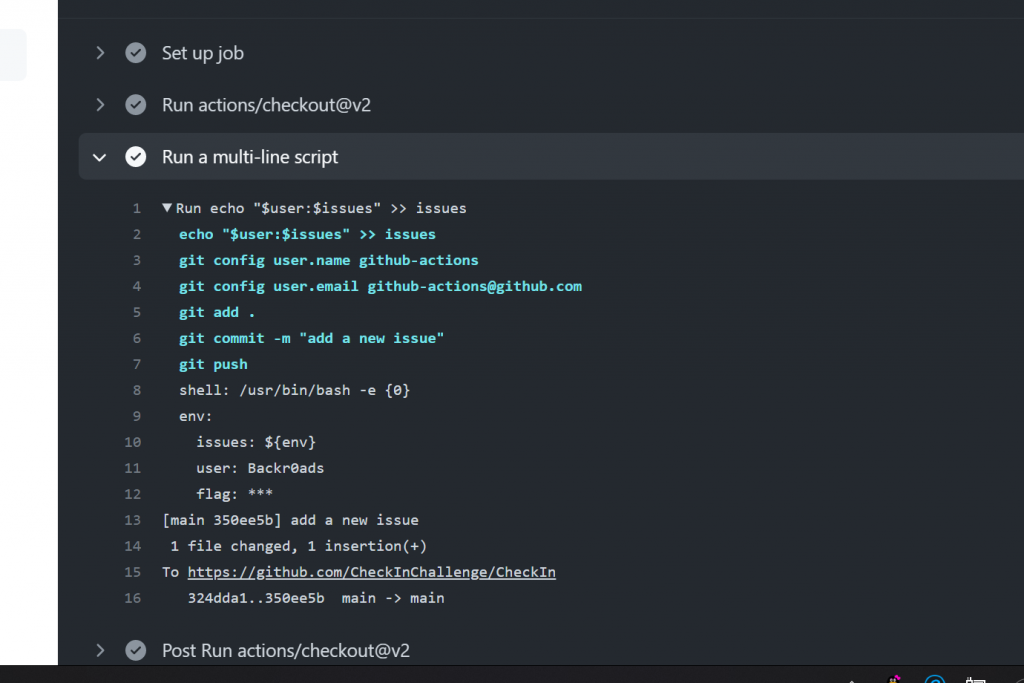Open the github.com/CheckInChallenge/CheckIn link
The width and height of the screenshot is (1024, 683).
point(371,572)
